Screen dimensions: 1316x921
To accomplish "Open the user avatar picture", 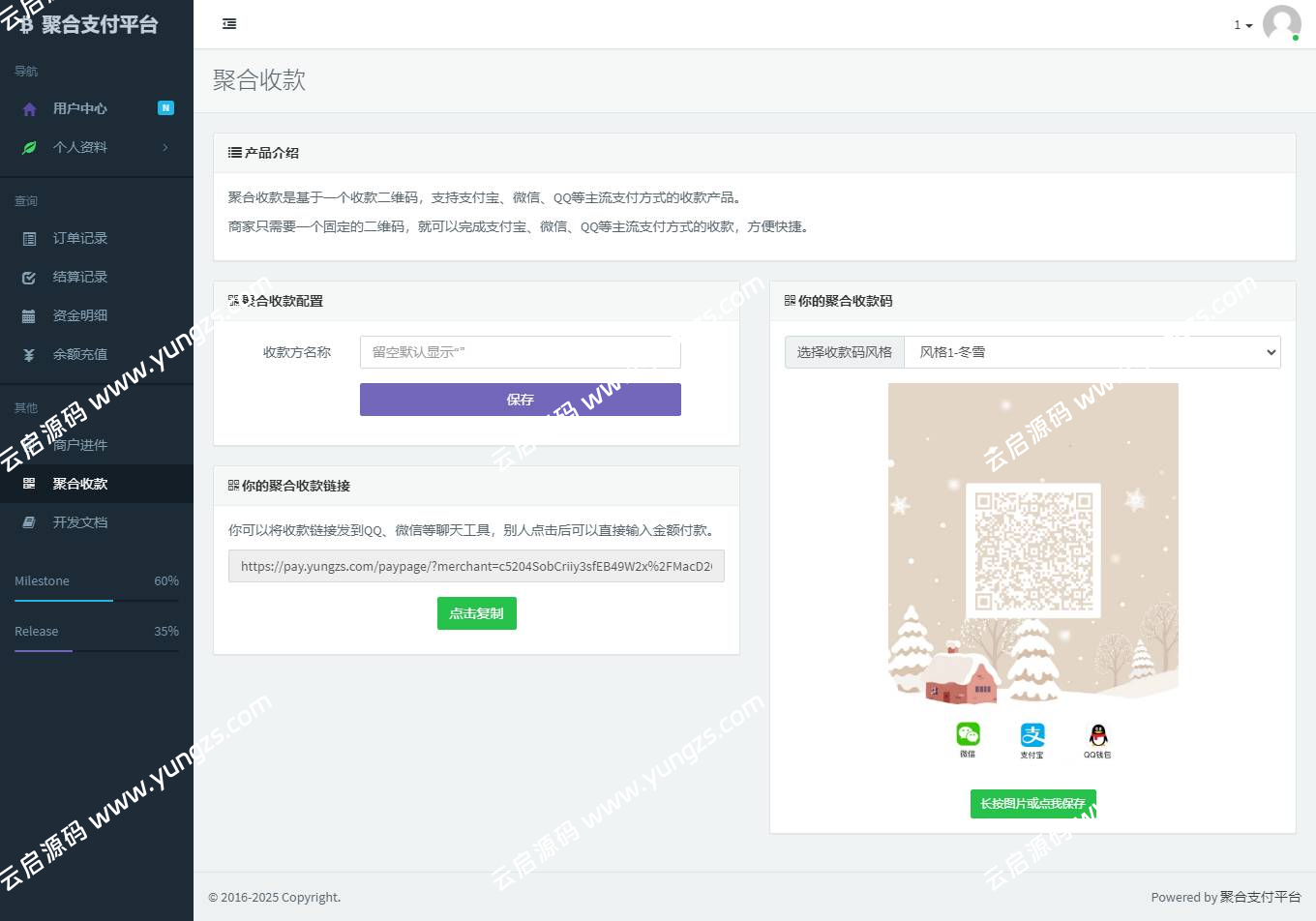I will 1281,25.
